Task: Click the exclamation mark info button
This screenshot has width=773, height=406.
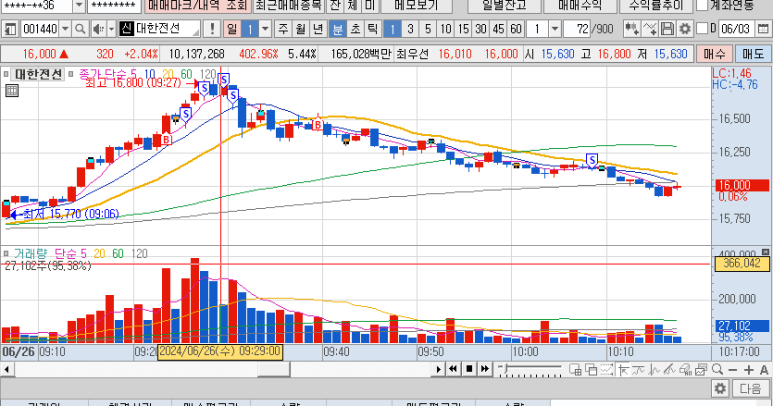Action: [212, 29]
